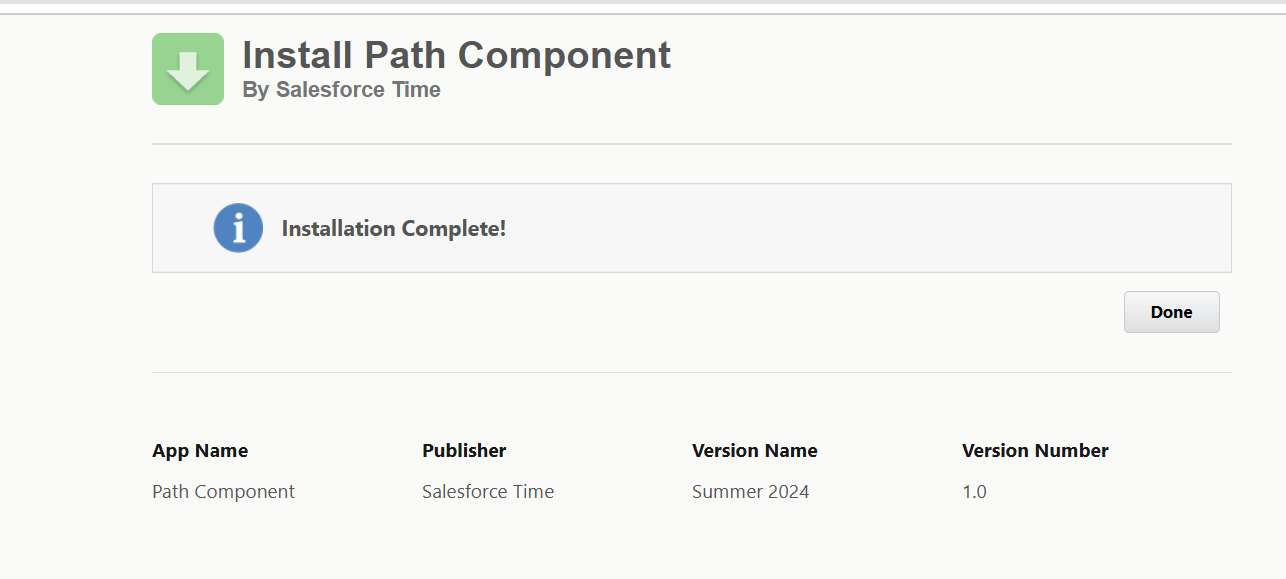
Task: Click the Salesforce Time publisher value
Action: click(488, 491)
